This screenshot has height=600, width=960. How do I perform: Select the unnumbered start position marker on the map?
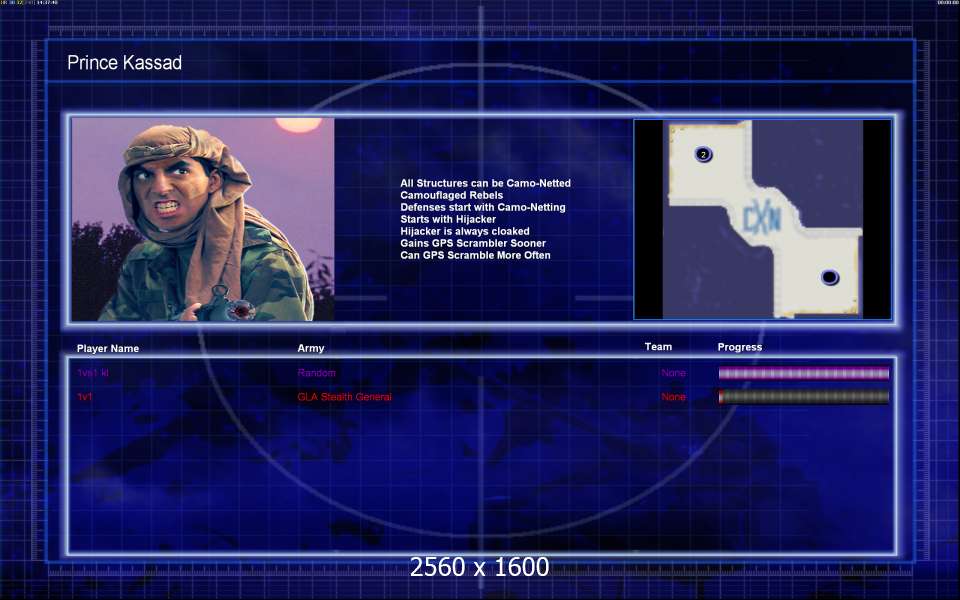[x=830, y=277]
